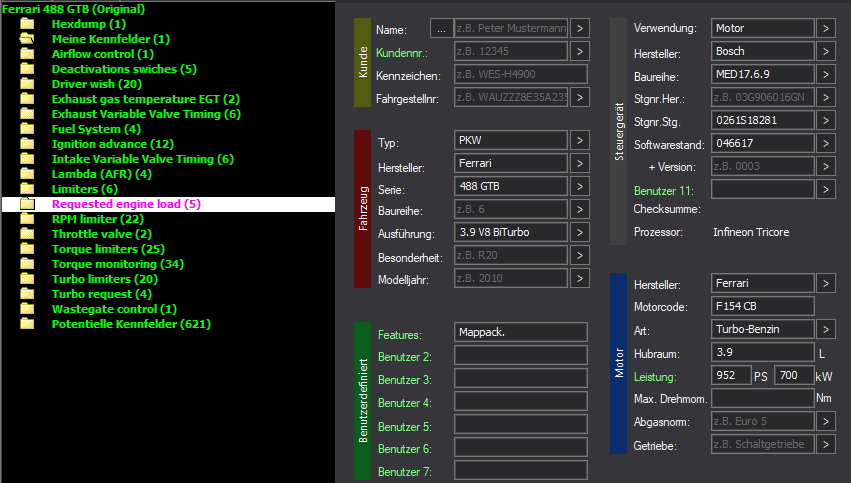Click the Torque monitoring folder icon
This screenshot has width=851, height=483.
(x=27, y=264)
